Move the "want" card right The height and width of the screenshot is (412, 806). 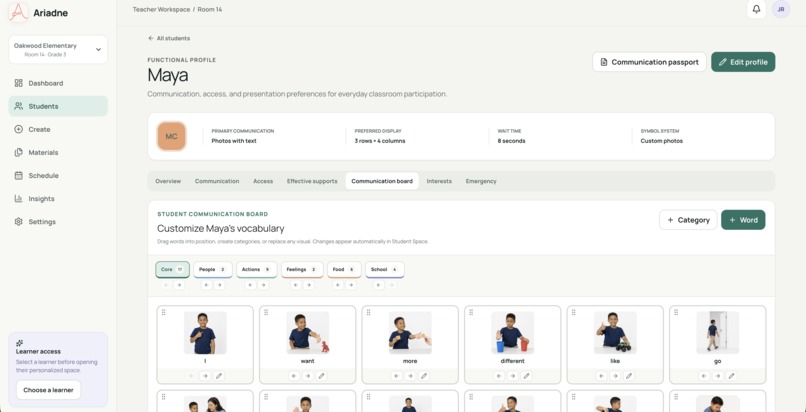point(307,376)
